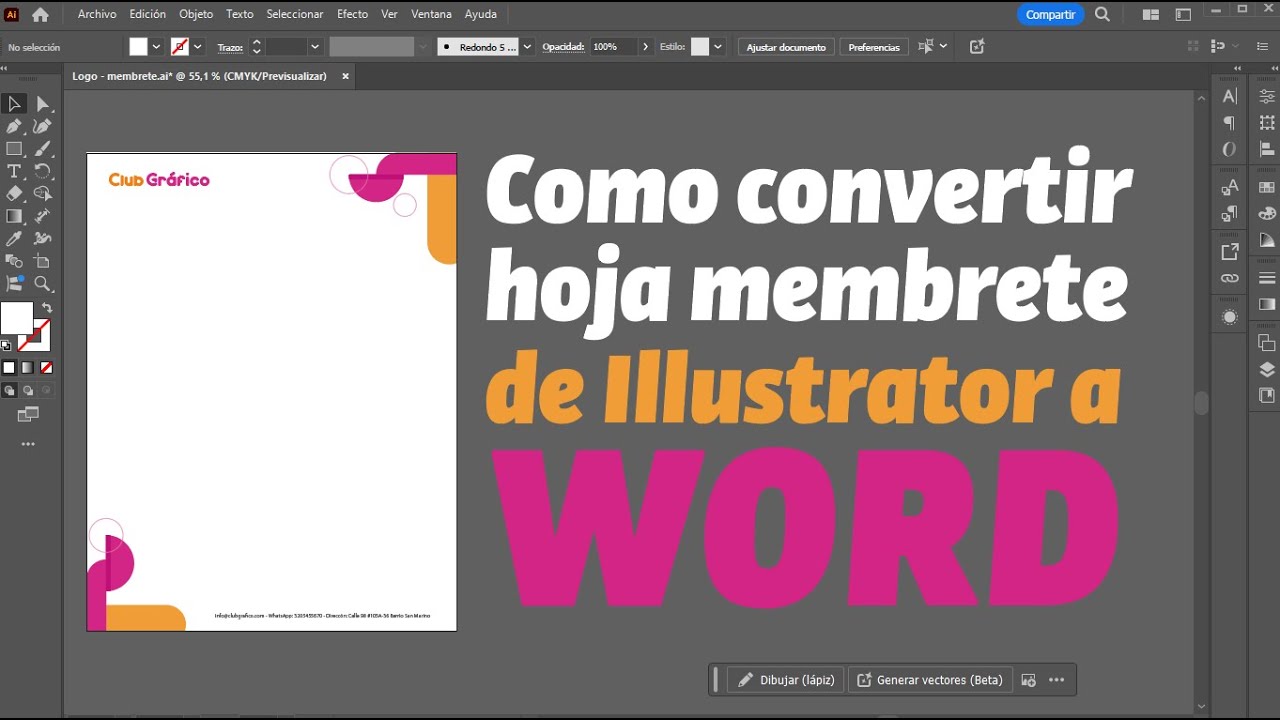Set the paint mode to None
The image size is (1280, 720).
point(46,368)
